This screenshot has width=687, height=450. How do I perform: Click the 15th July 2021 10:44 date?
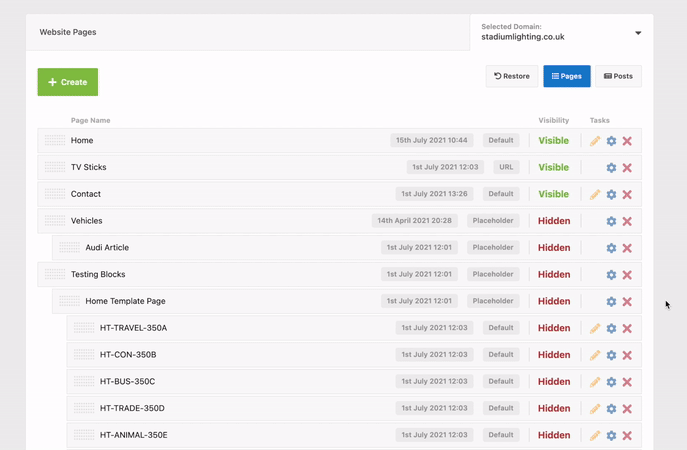point(432,140)
